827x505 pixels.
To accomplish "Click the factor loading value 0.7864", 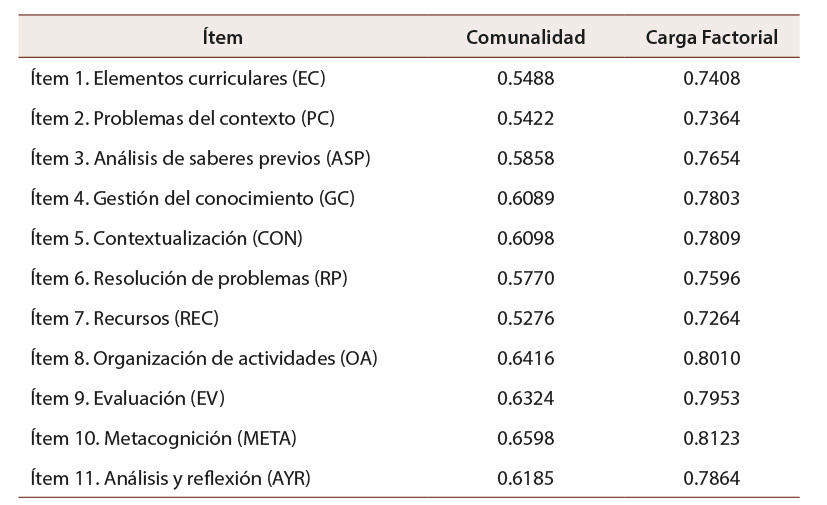I will click(712, 478).
